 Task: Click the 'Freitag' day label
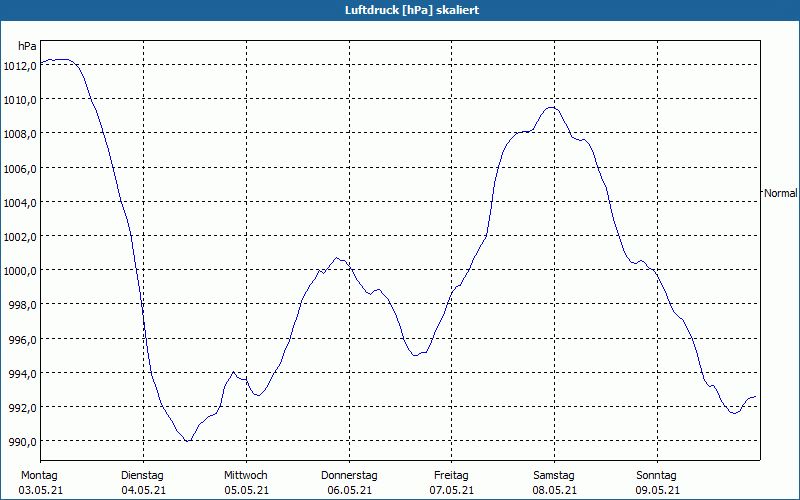pyautogui.click(x=451, y=475)
